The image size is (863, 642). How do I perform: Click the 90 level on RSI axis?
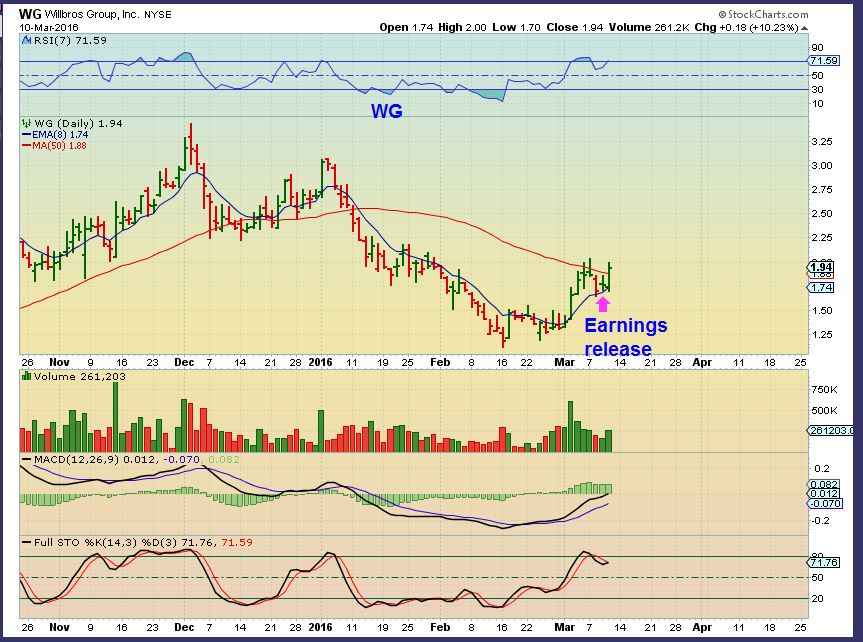tap(817, 48)
